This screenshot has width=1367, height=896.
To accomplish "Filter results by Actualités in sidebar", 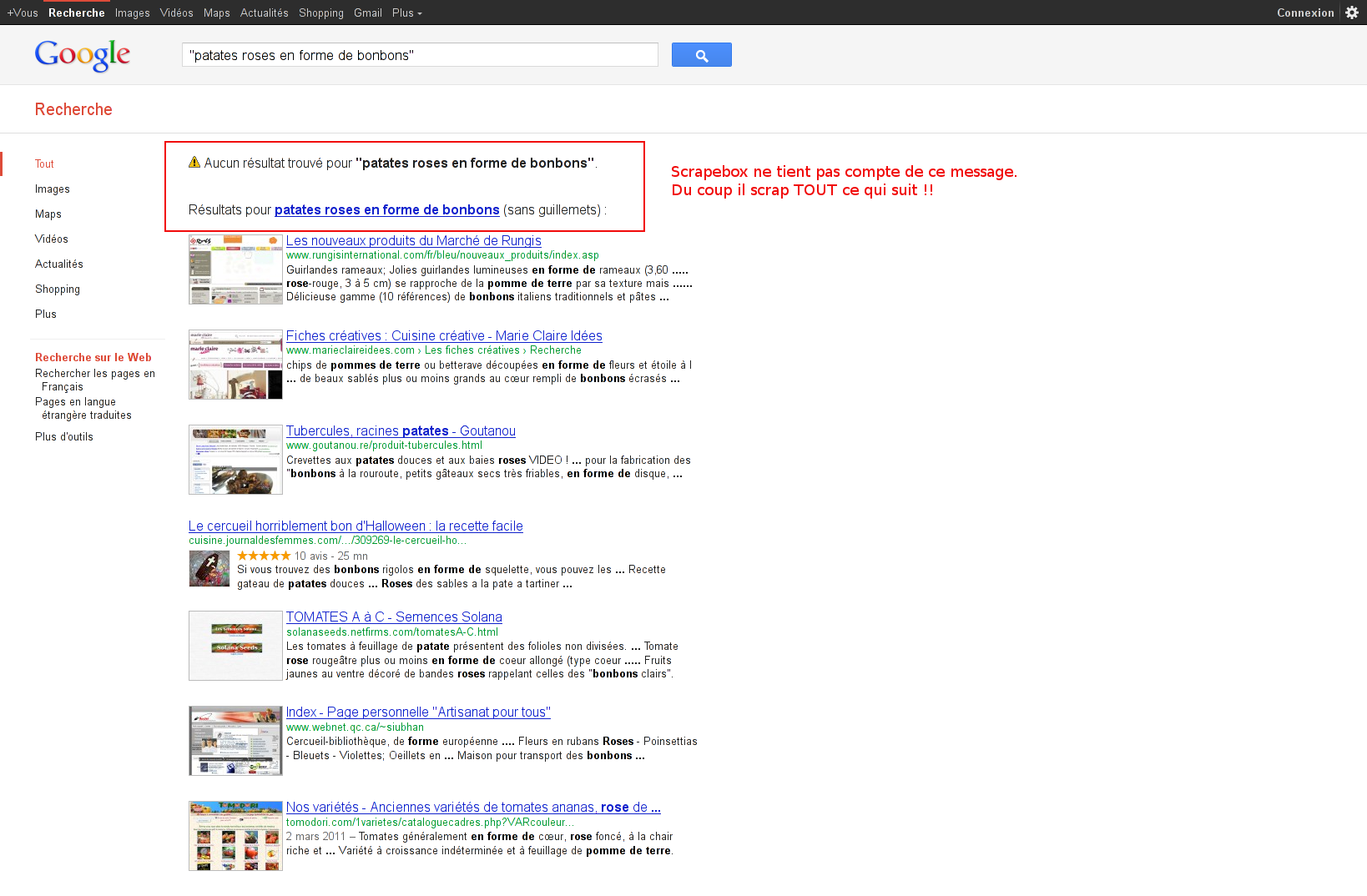I will click(59, 264).
